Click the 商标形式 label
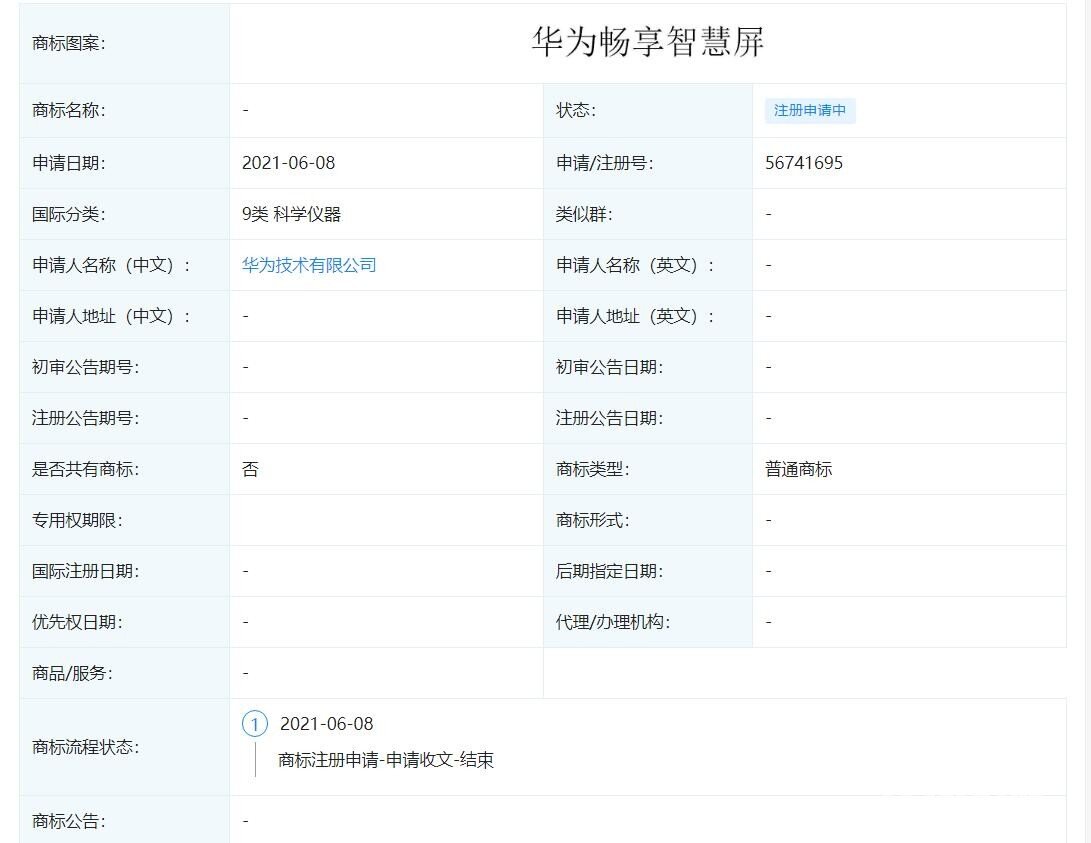The width and height of the screenshot is (1091, 843). click(x=592, y=520)
